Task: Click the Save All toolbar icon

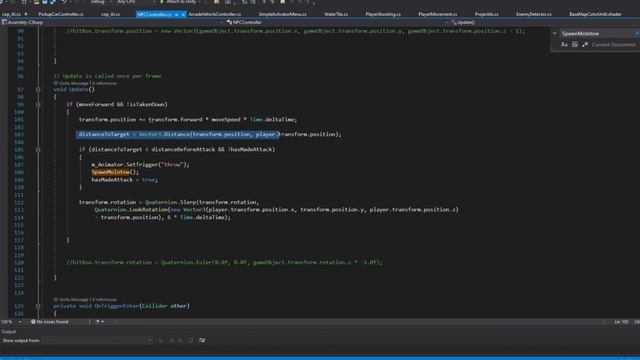Action: (x=53, y=2)
